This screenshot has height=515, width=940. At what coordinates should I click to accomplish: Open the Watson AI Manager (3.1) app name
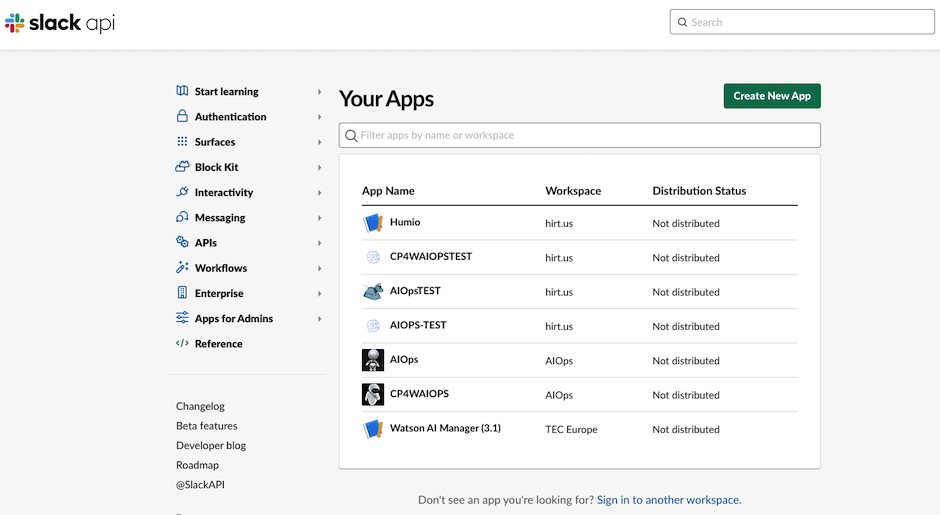point(445,428)
